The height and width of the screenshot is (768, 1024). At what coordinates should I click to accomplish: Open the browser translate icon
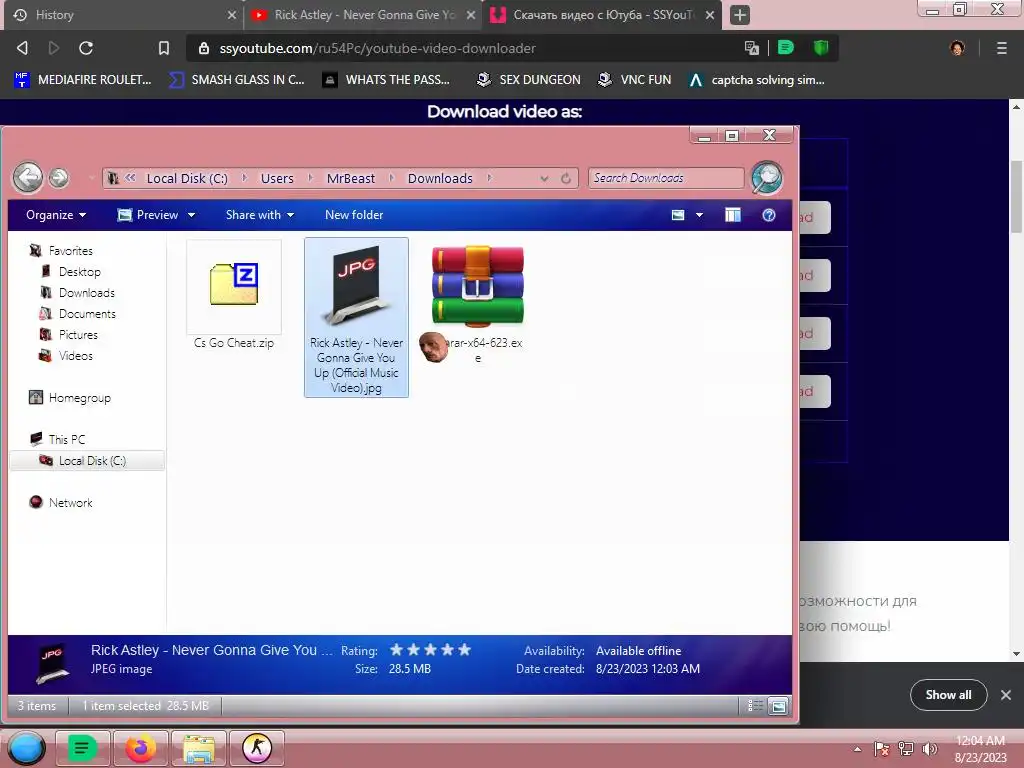click(752, 48)
